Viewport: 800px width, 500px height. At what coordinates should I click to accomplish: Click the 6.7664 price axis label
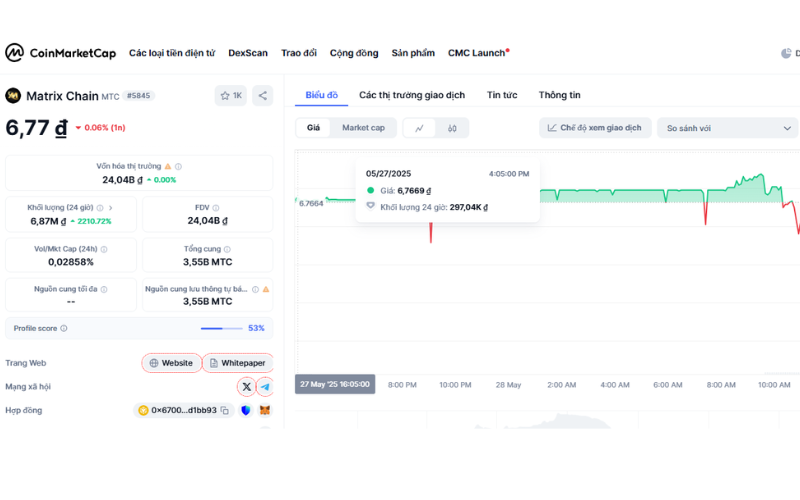pos(311,203)
